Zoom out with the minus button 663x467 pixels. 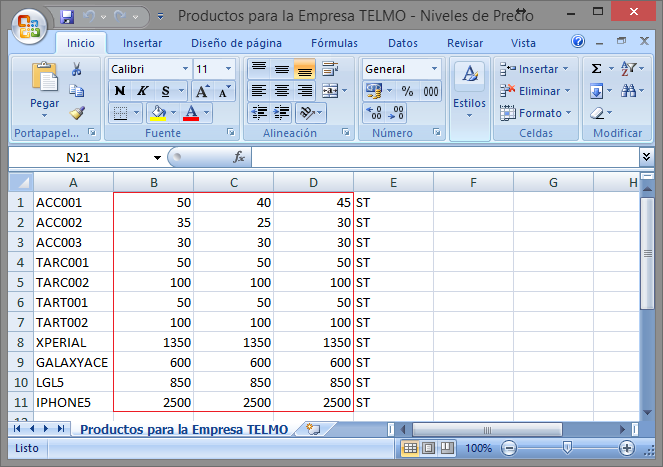[509, 448]
